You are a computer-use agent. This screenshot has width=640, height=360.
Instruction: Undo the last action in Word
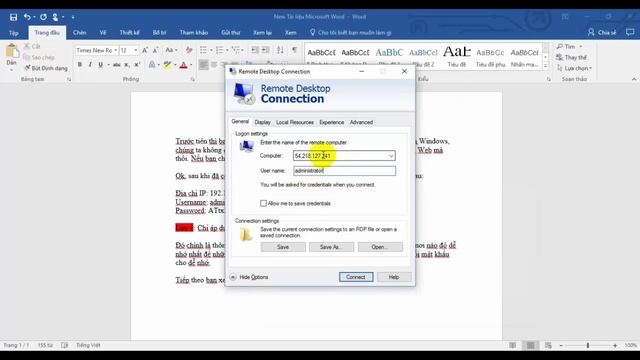click(x=27, y=17)
